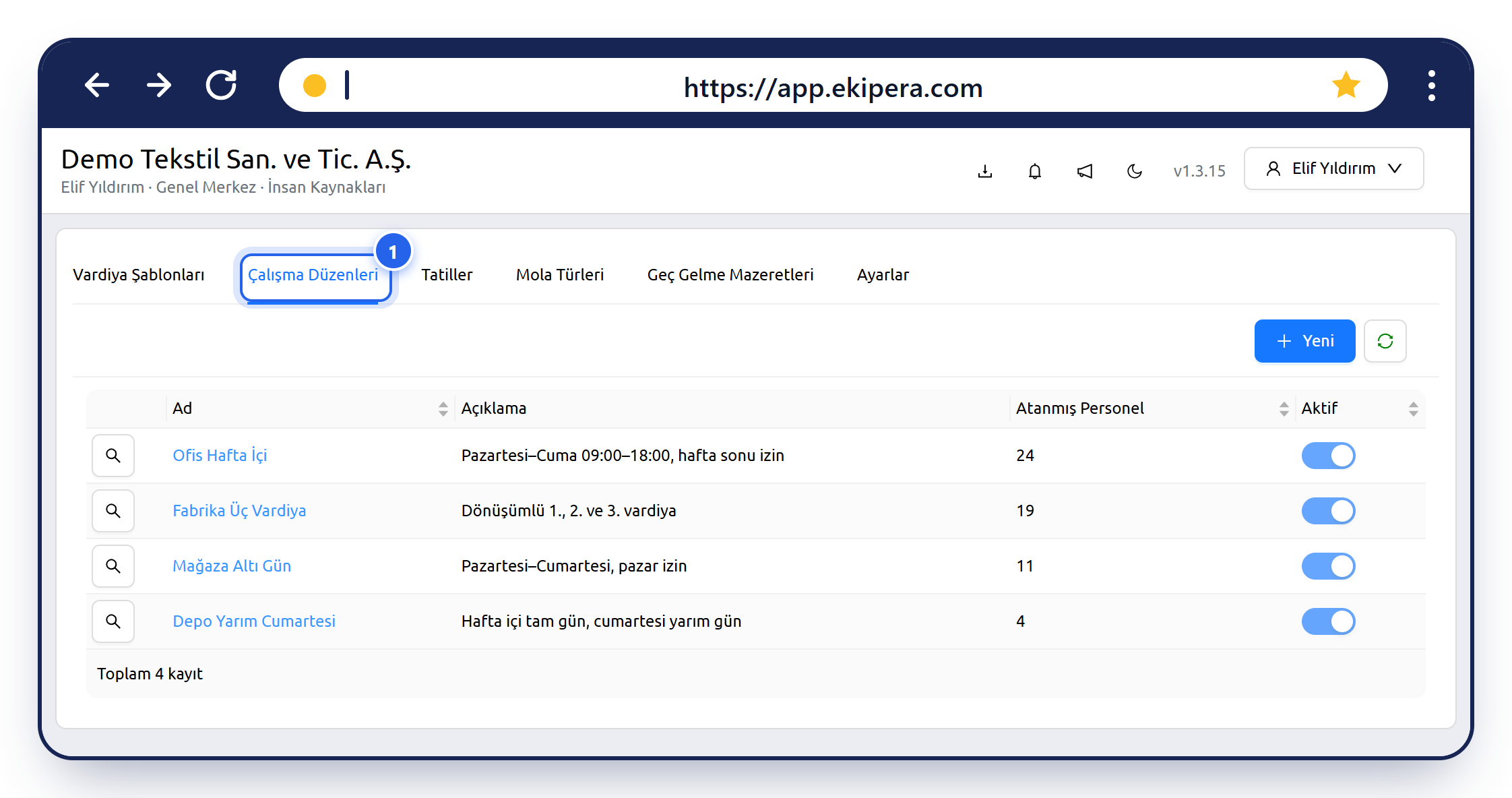Sort by the Aktif column
1512x798 pixels.
[1360, 408]
